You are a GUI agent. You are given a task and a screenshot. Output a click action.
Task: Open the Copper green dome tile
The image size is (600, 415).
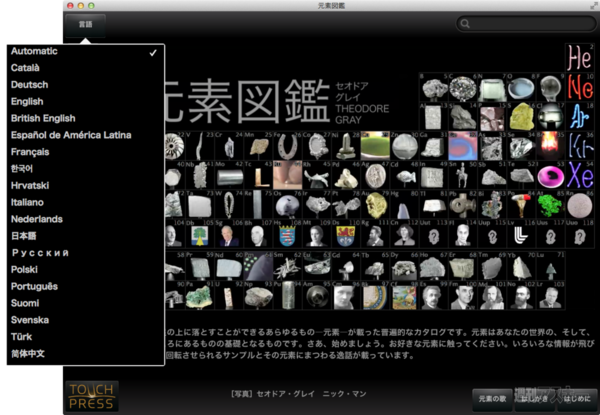coord(375,146)
